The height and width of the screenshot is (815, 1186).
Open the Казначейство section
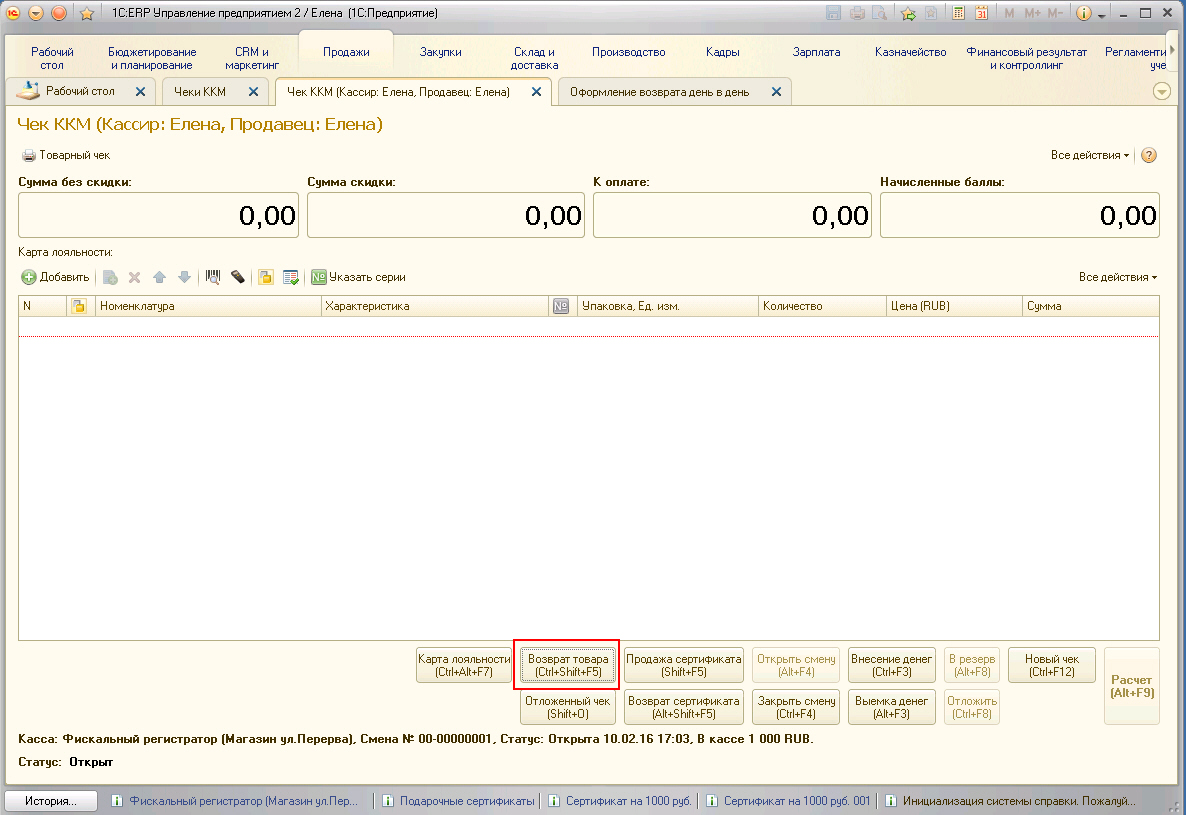(911, 52)
